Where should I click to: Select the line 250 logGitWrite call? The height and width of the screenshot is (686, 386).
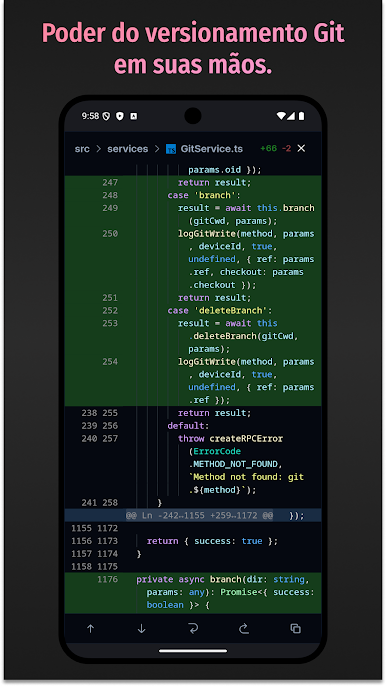point(193,259)
